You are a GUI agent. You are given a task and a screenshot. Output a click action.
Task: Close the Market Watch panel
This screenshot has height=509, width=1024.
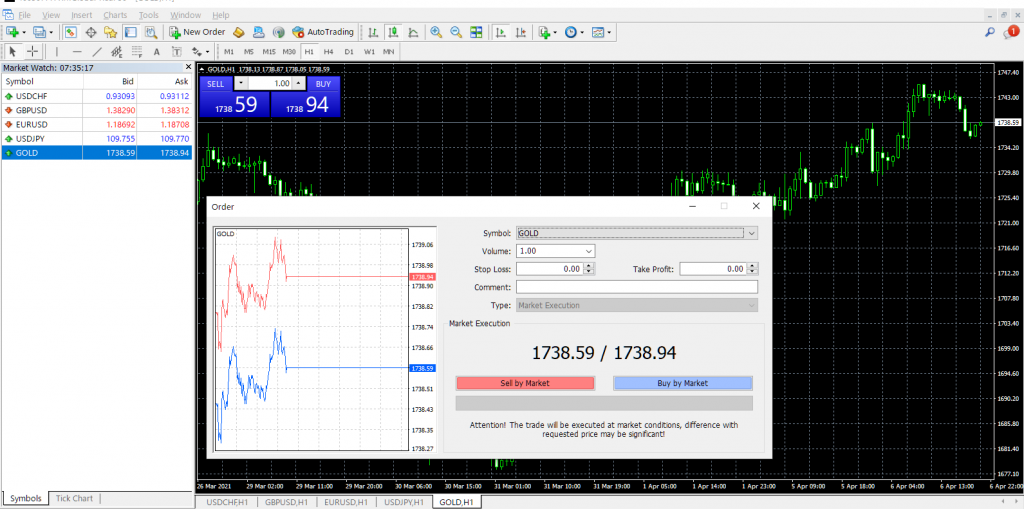(188, 67)
